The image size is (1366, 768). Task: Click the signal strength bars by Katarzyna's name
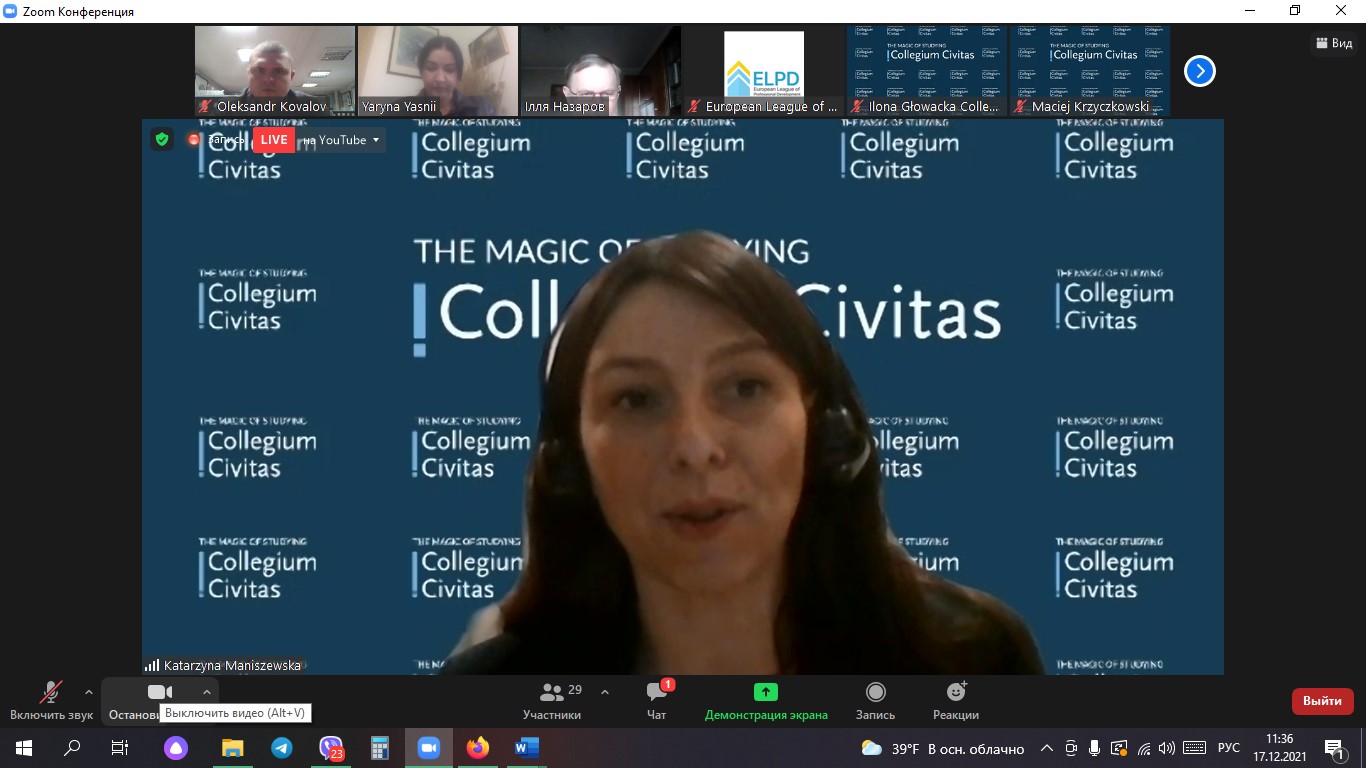click(x=152, y=665)
